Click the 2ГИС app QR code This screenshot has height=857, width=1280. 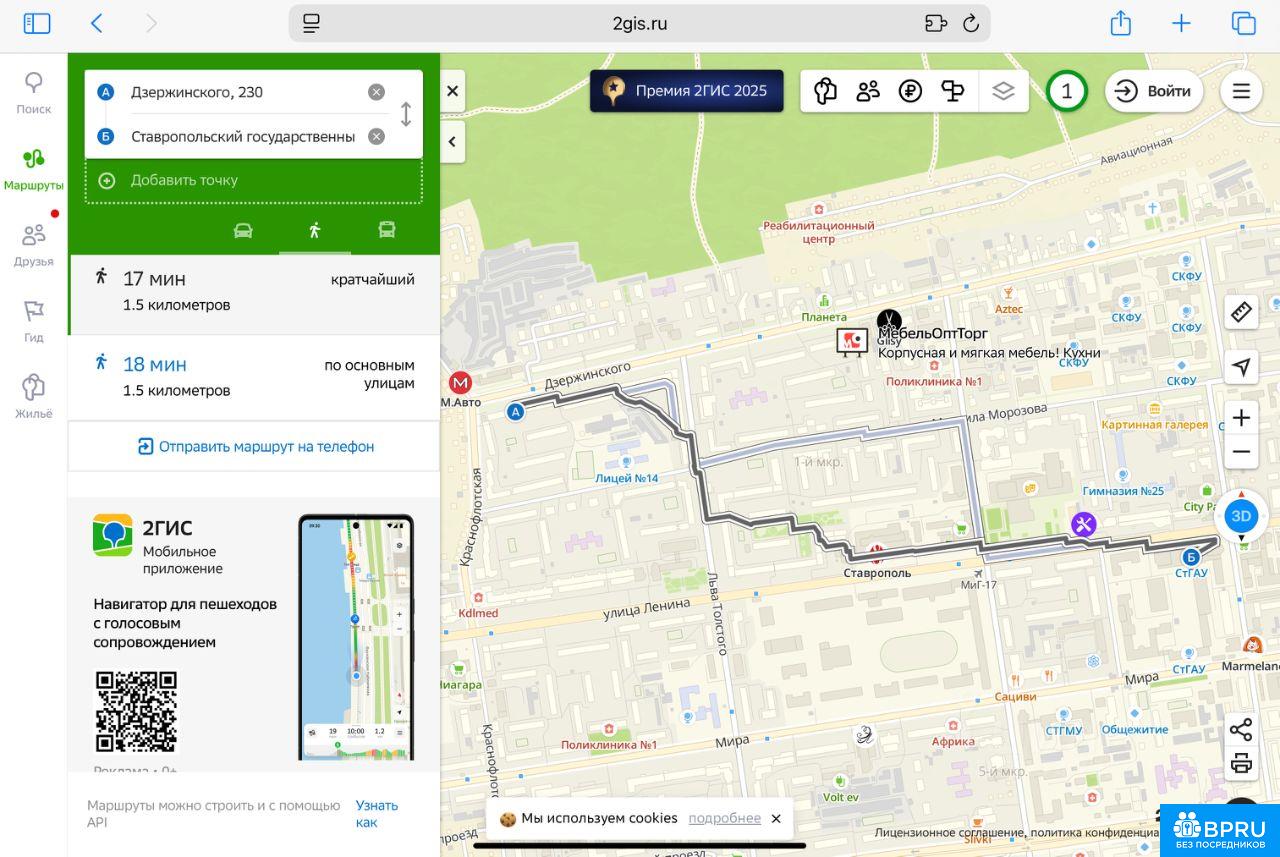coord(136,711)
